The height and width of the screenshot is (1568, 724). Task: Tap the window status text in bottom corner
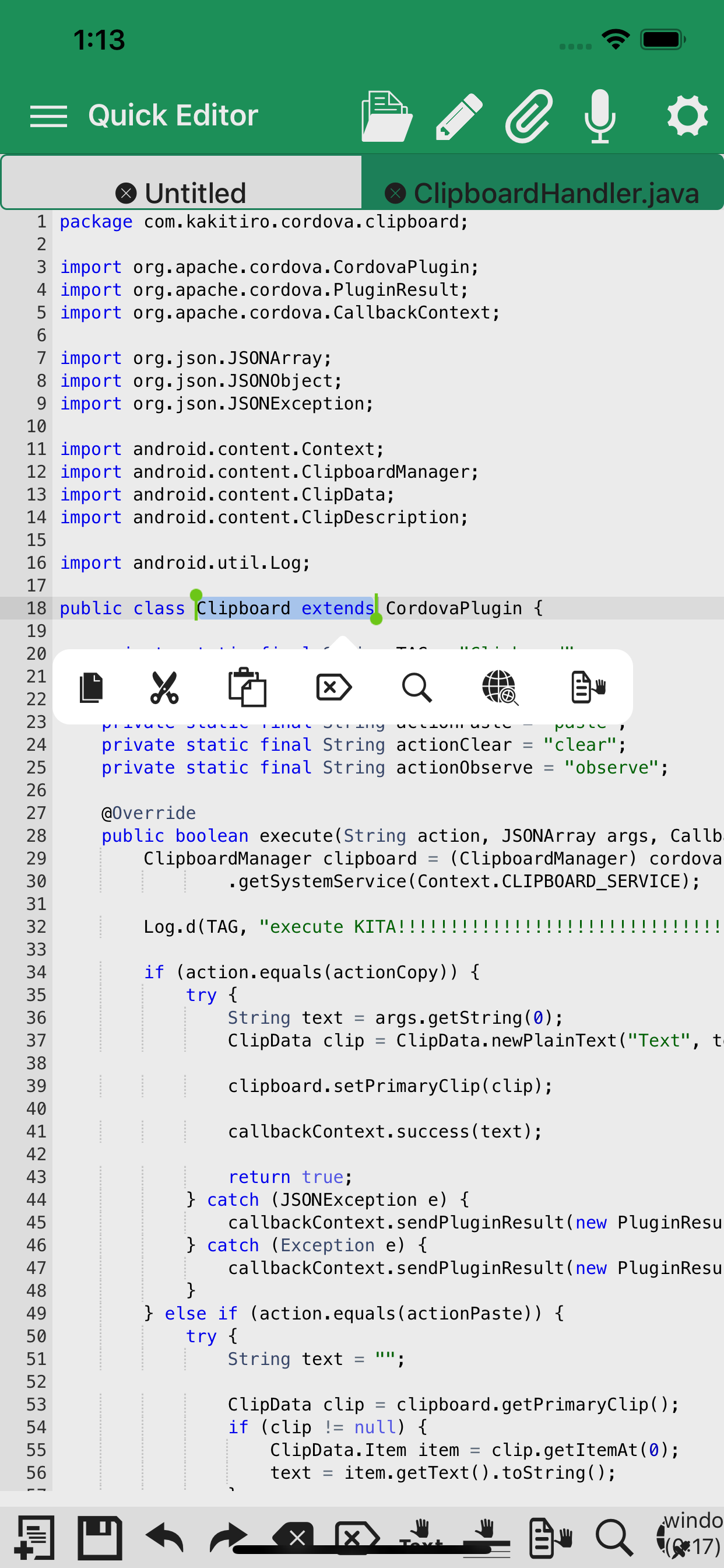click(693, 1534)
